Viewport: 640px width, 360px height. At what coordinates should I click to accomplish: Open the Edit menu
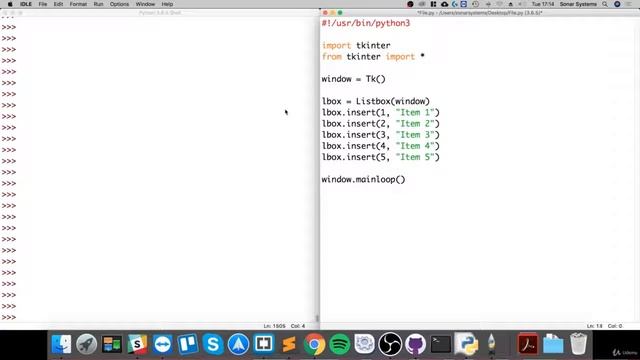58,4
